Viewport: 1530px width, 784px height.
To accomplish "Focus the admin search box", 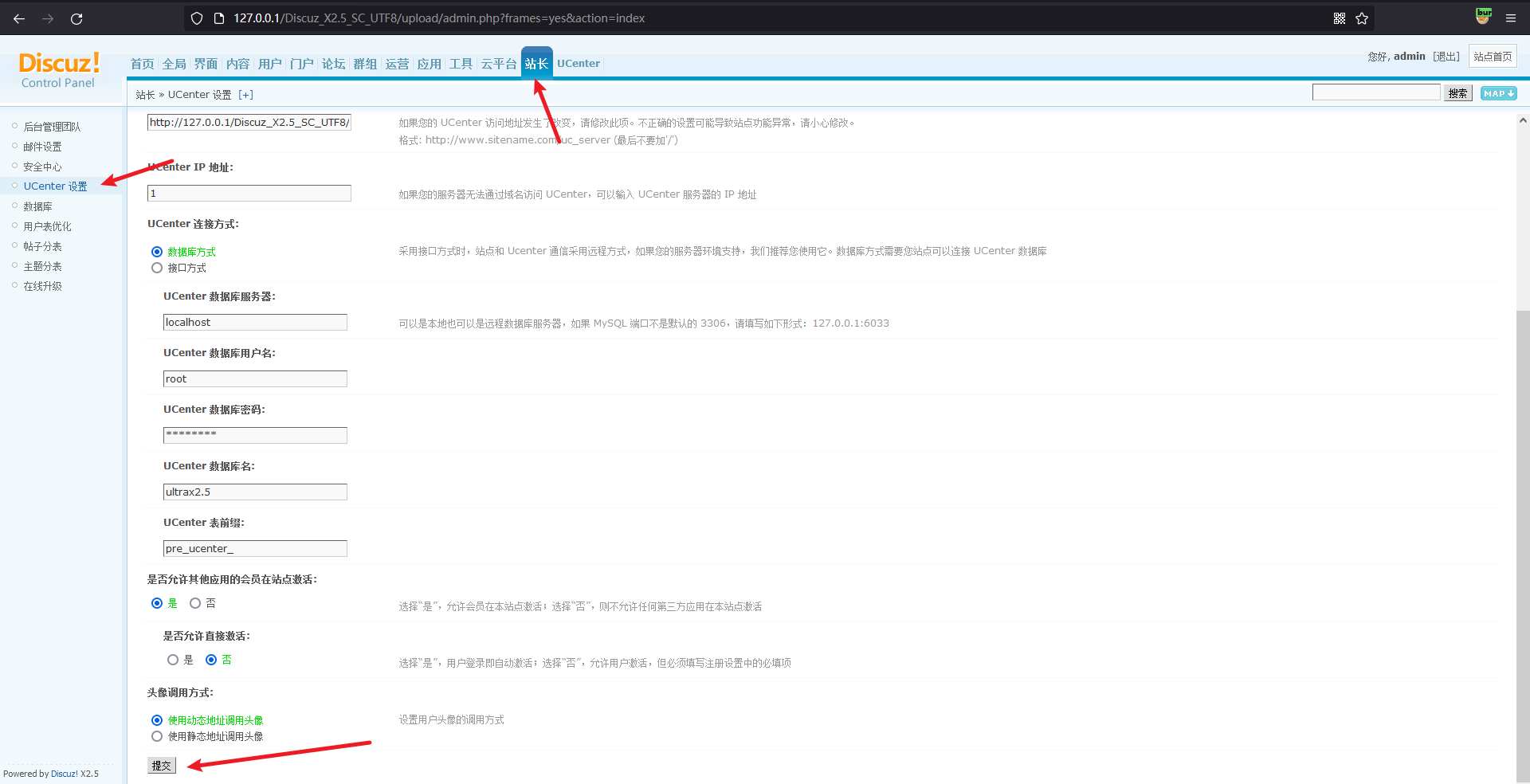I will pyautogui.click(x=1376, y=92).
